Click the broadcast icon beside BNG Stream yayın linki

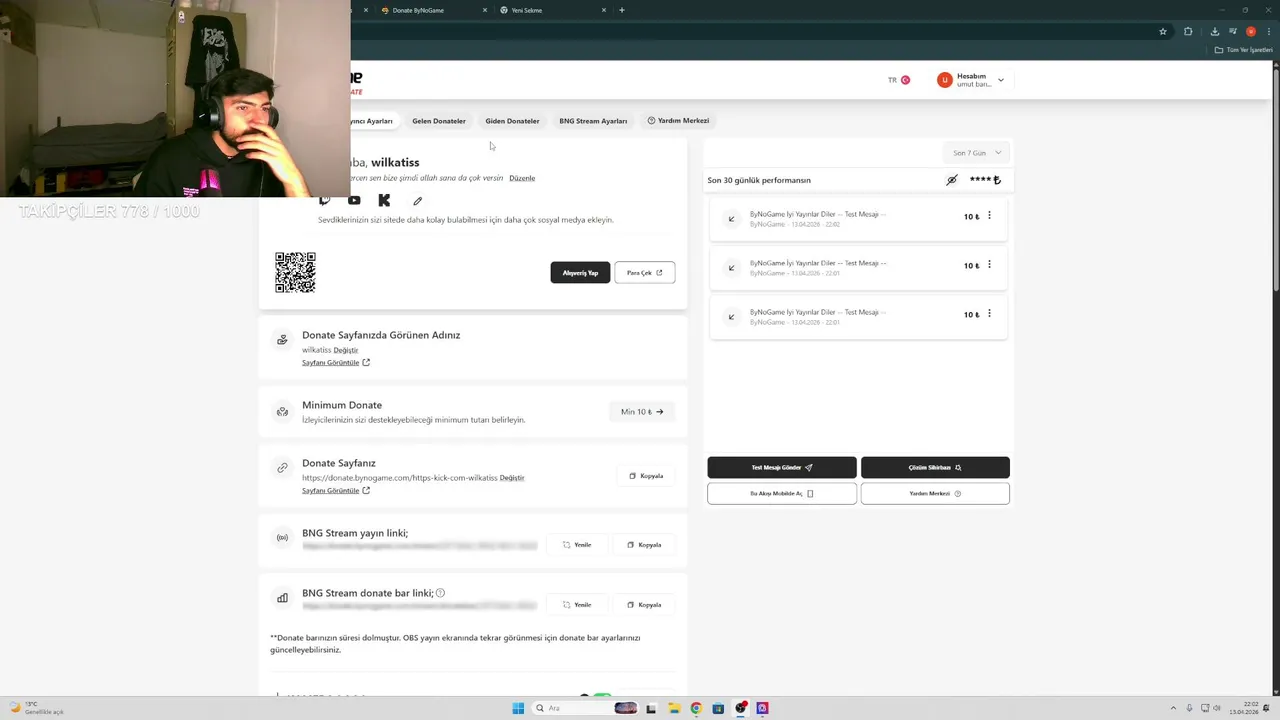click(282, 537)
